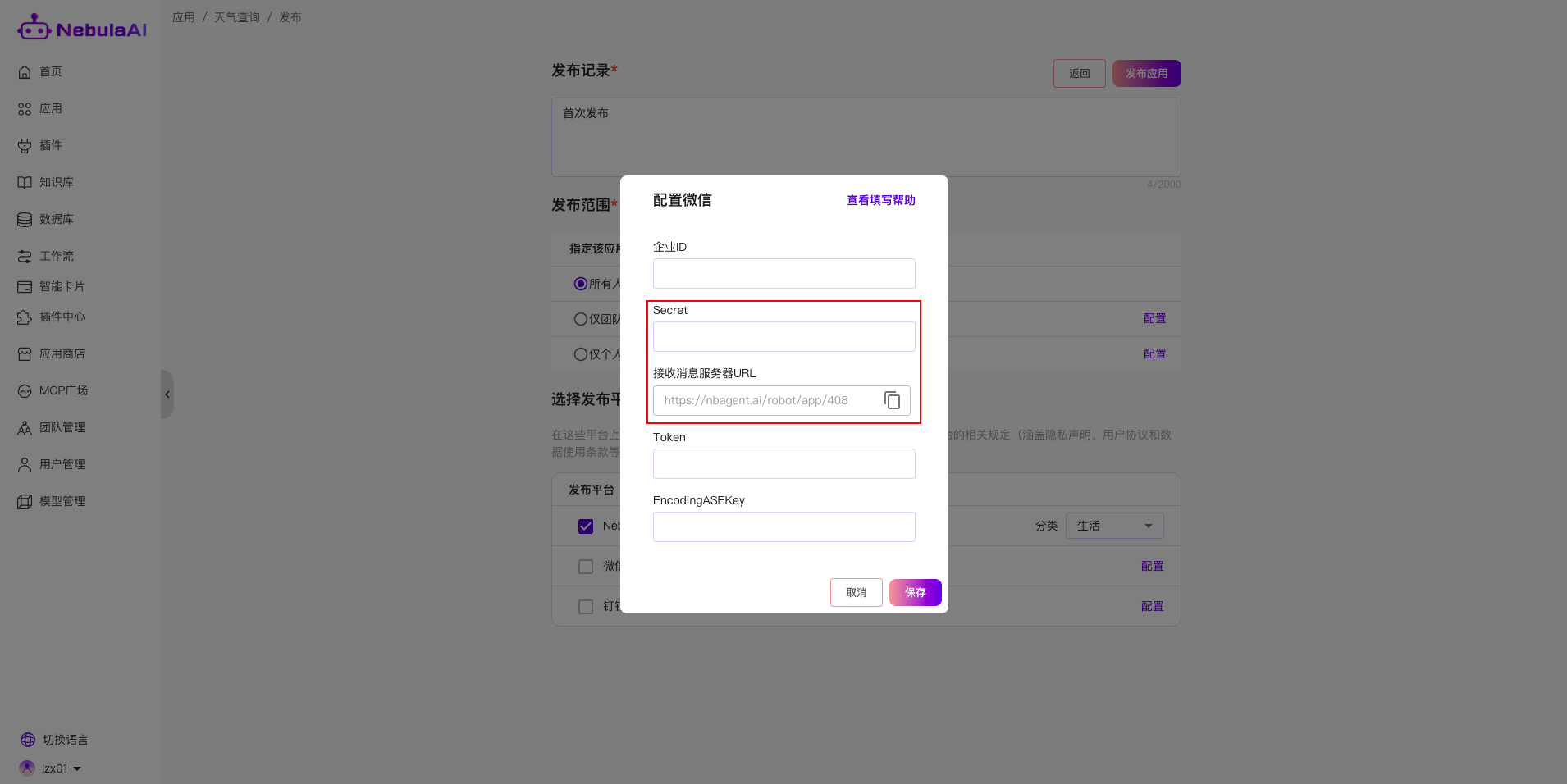This screenshot has width=1567, height=784.
Task: Open the 工作流 menu label
Action: pos(57,256)
